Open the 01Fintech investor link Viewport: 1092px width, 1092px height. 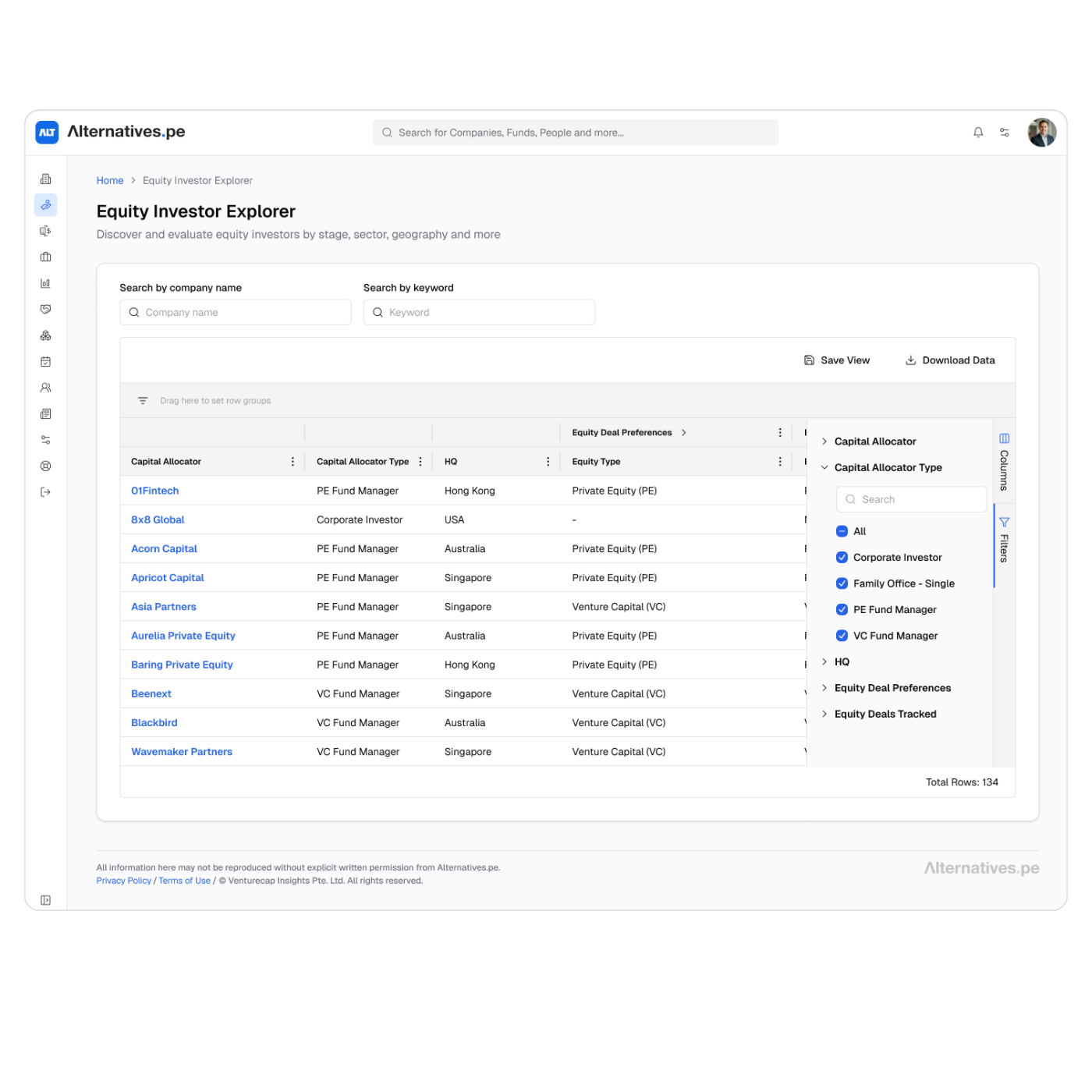[x=155, y=491]
